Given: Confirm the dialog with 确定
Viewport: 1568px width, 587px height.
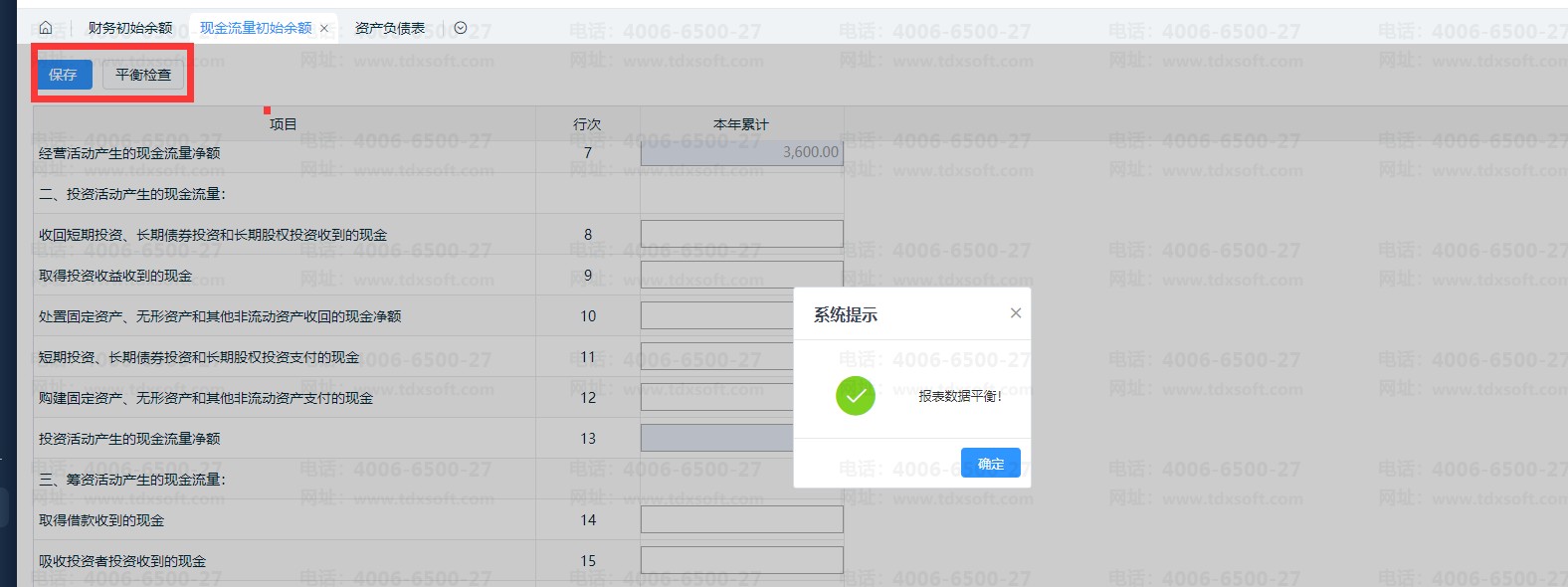Looking at the screenshot, I should 990,464.
